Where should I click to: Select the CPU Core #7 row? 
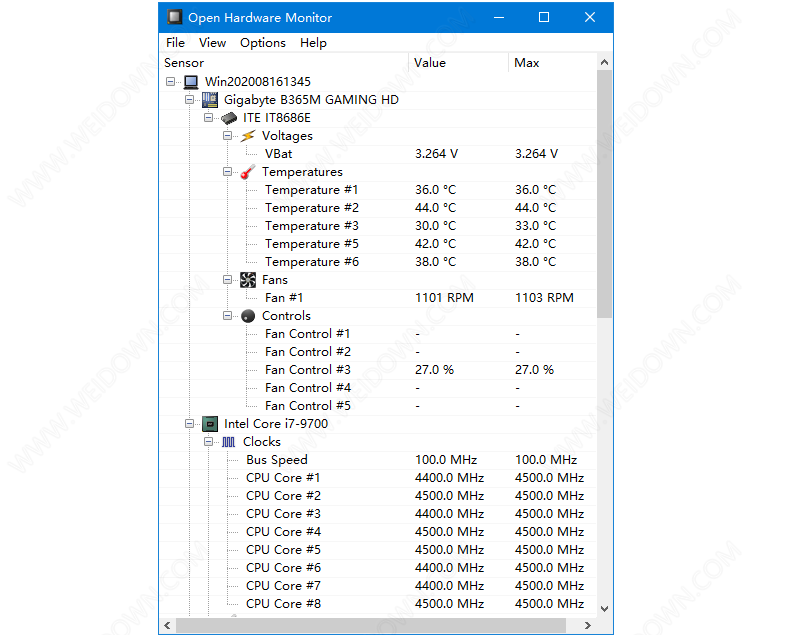[x=378, y=586]
